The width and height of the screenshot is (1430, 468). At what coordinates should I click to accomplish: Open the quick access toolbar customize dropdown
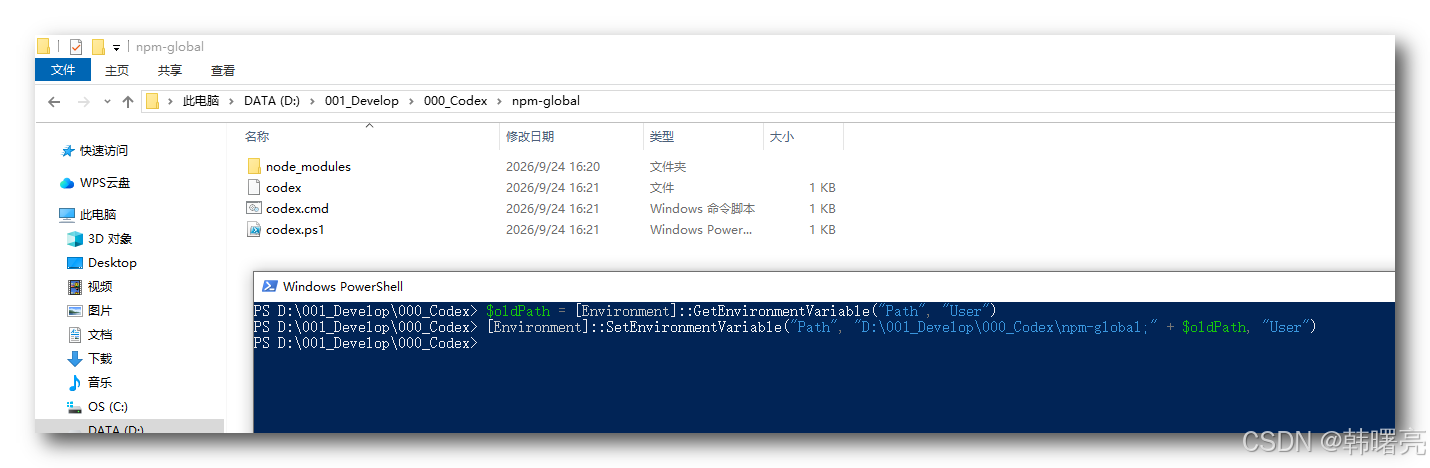pyautogui.click(x=116, y=47)
